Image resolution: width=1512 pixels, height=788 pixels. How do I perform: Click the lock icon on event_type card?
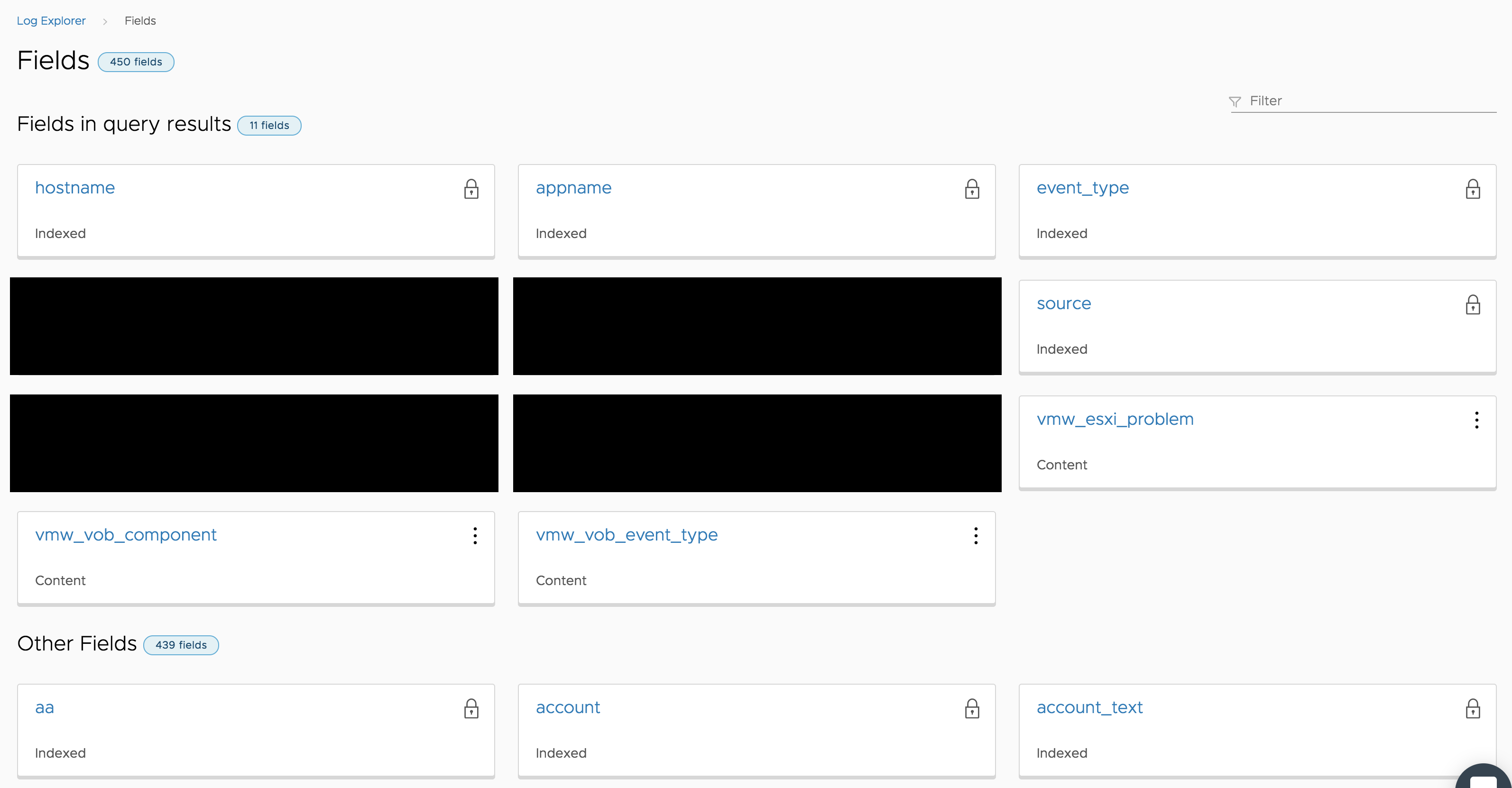(1473, 189)
